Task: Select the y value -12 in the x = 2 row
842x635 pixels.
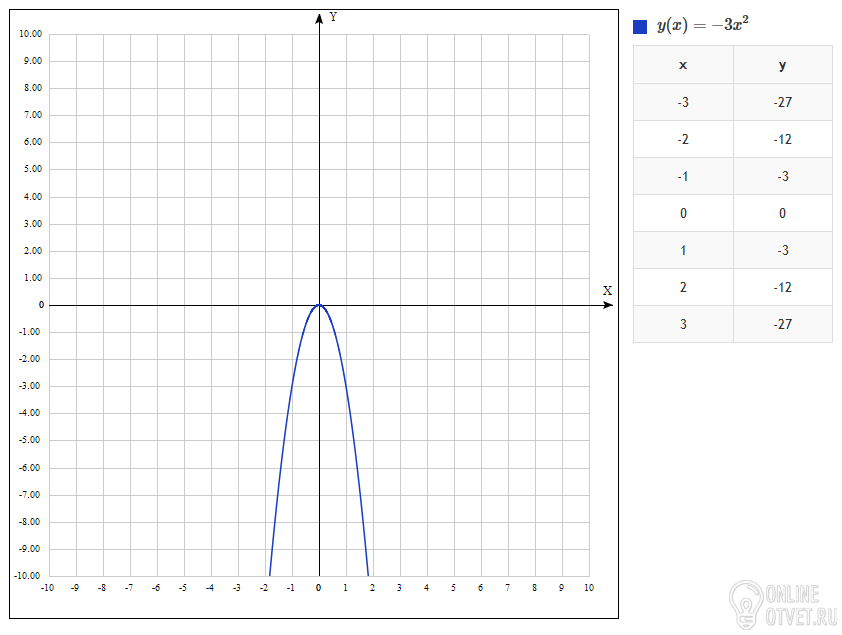Action: click(x=782, y=287)
